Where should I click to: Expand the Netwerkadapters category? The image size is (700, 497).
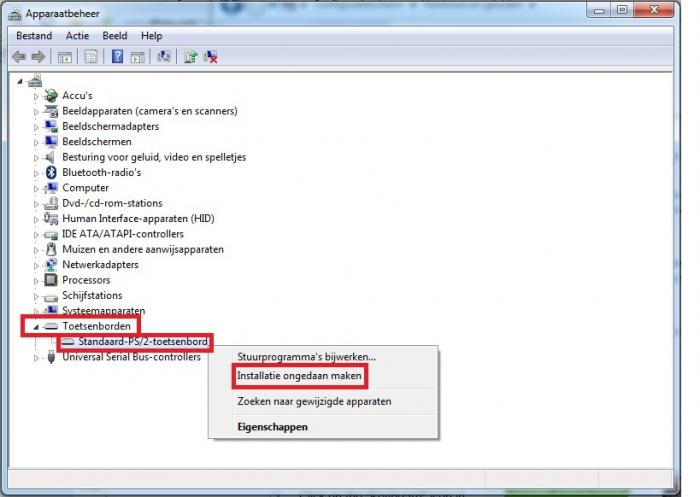36,265
